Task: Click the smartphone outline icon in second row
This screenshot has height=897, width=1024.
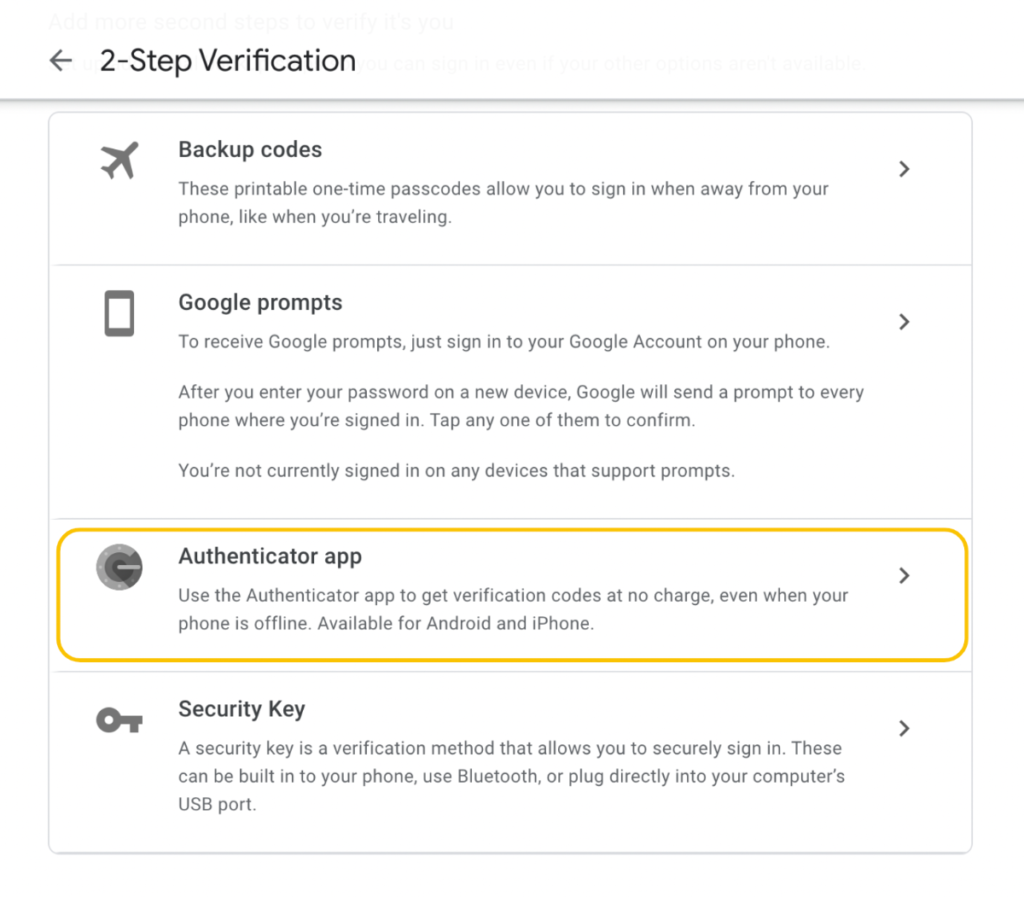Action: (x=119, y=313)
